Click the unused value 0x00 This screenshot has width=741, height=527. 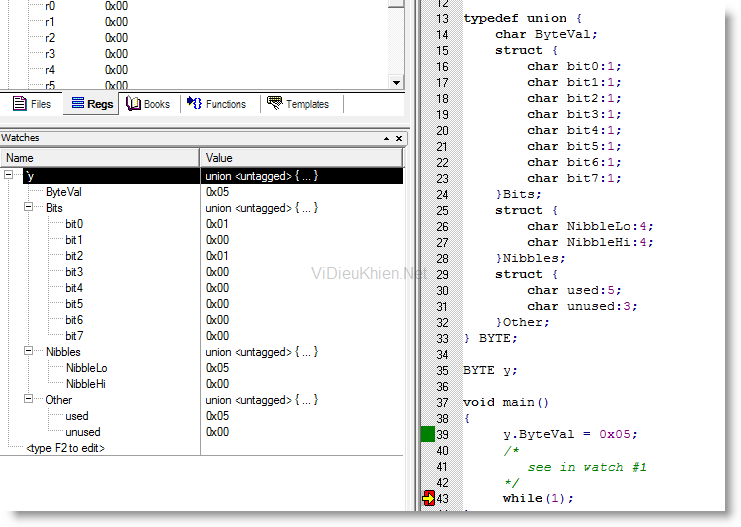tap(217, 432)
